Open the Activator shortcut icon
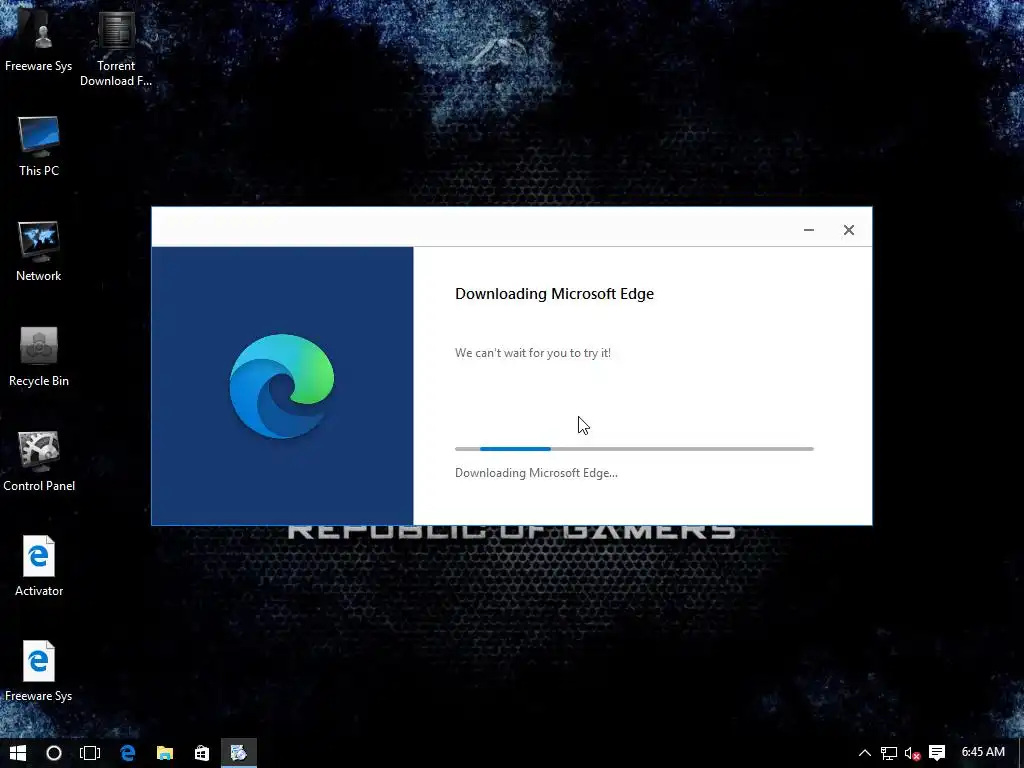This screenshot has width=1024, height=768. pyautogui.click(x=39, y=566)
